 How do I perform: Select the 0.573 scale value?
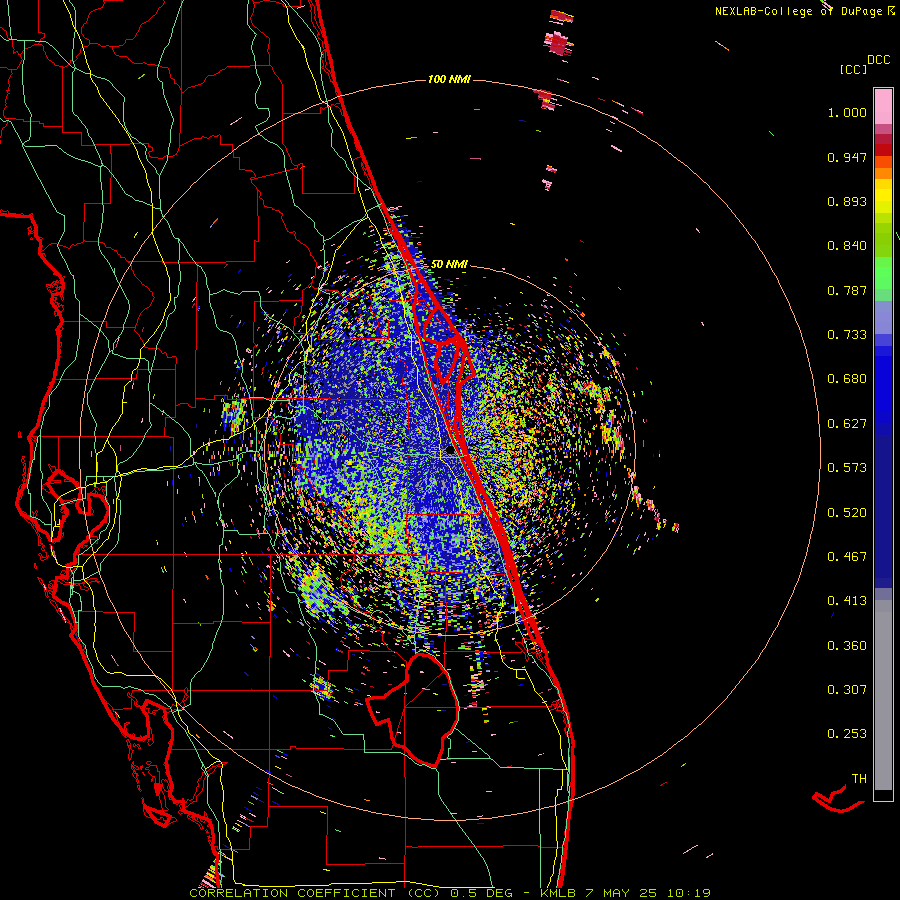847,468
